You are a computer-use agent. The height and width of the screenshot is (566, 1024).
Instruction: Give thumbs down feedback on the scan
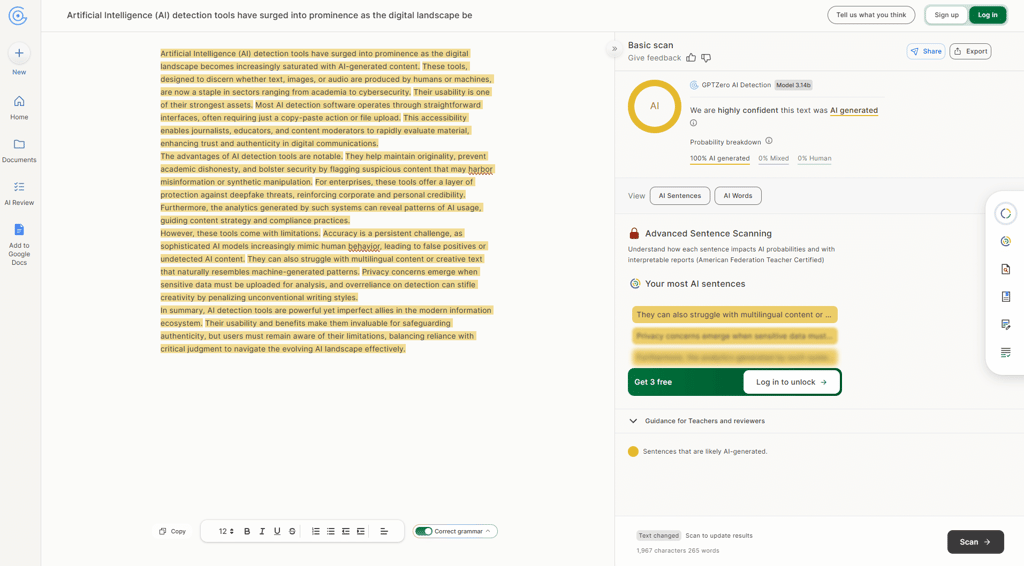tap(706, 58)
